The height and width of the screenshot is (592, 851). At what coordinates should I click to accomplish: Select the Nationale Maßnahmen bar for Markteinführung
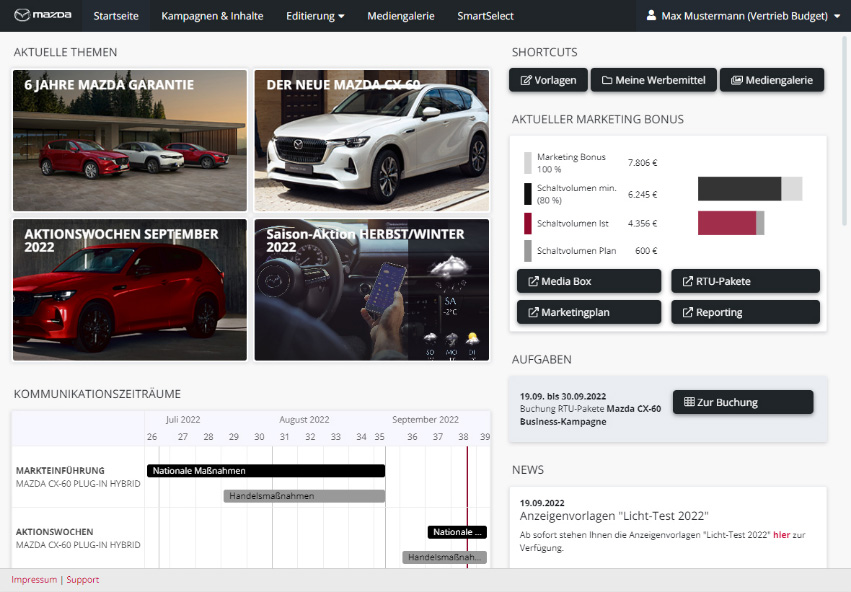(x=265, y=470)
